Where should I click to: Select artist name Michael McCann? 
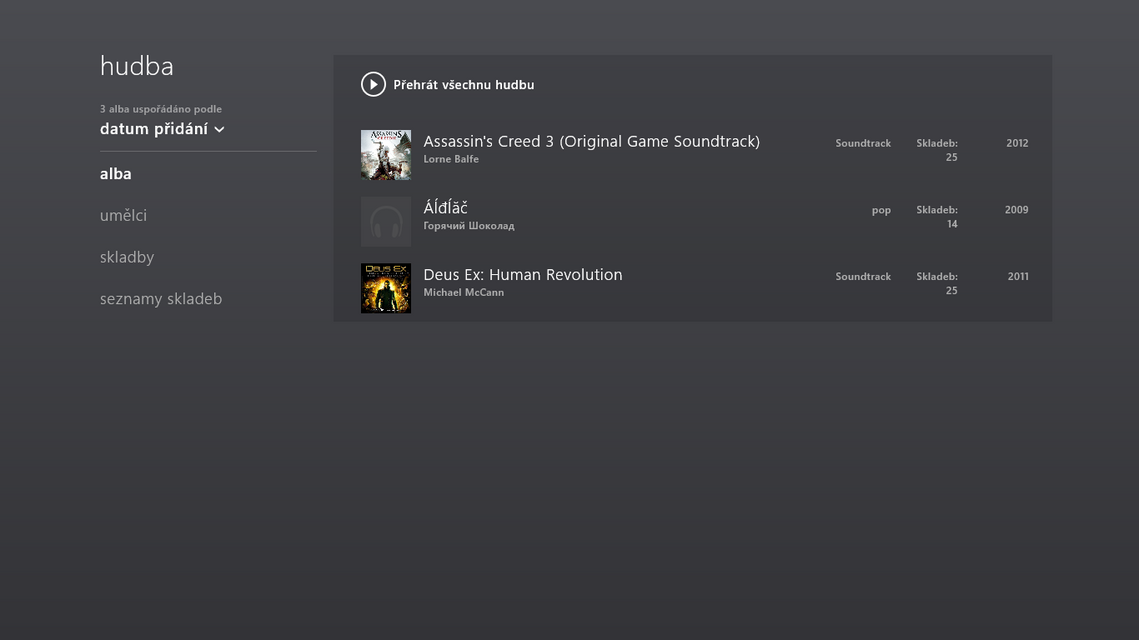(463, 293)
